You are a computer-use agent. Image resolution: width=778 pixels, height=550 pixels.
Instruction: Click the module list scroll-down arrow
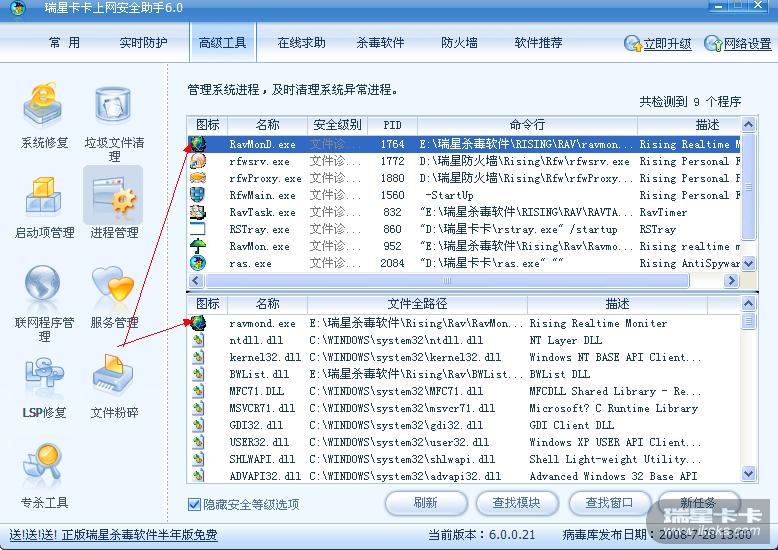tap(748, 474)
